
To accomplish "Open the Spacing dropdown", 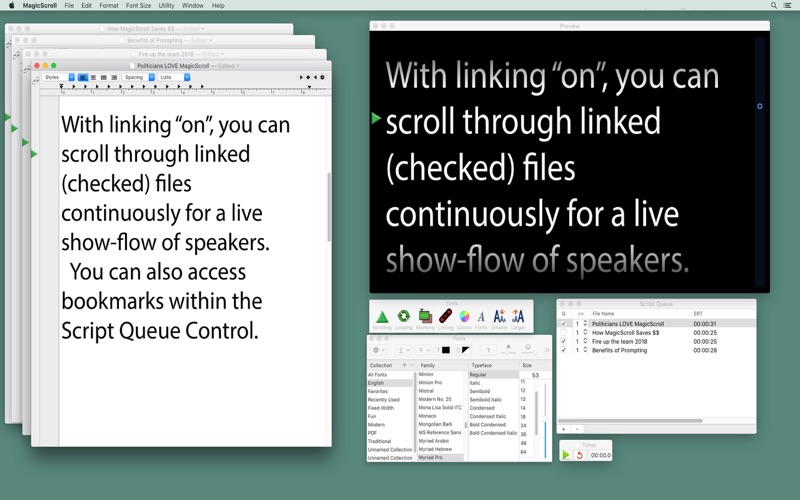I will tap(139, 77).
